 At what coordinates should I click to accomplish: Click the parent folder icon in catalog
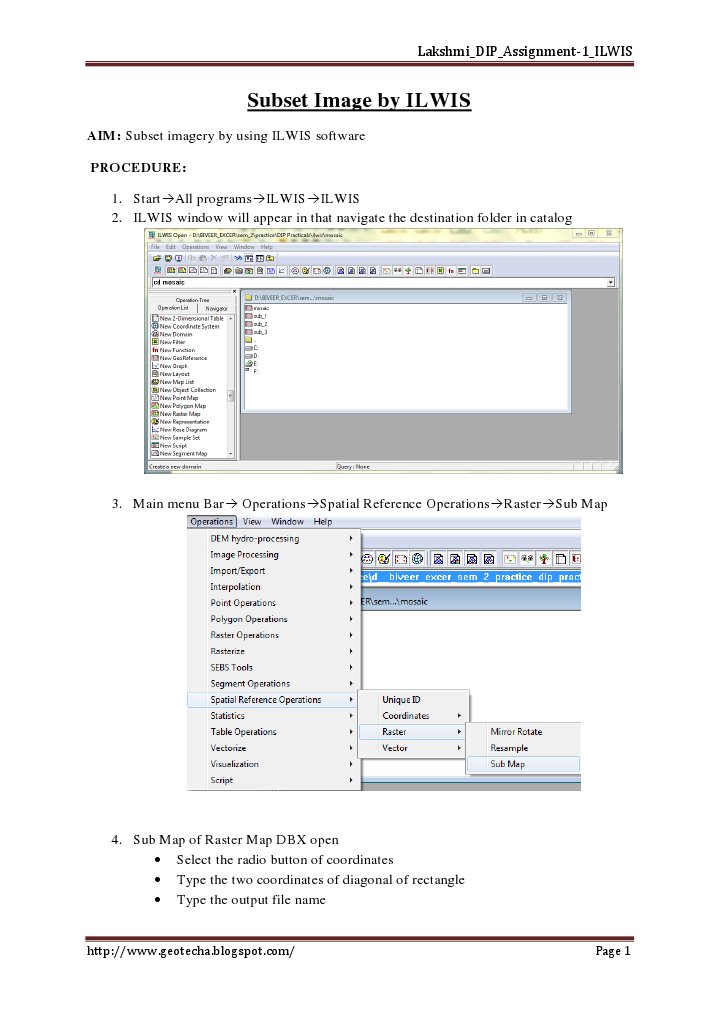click(x=250, y=339)
